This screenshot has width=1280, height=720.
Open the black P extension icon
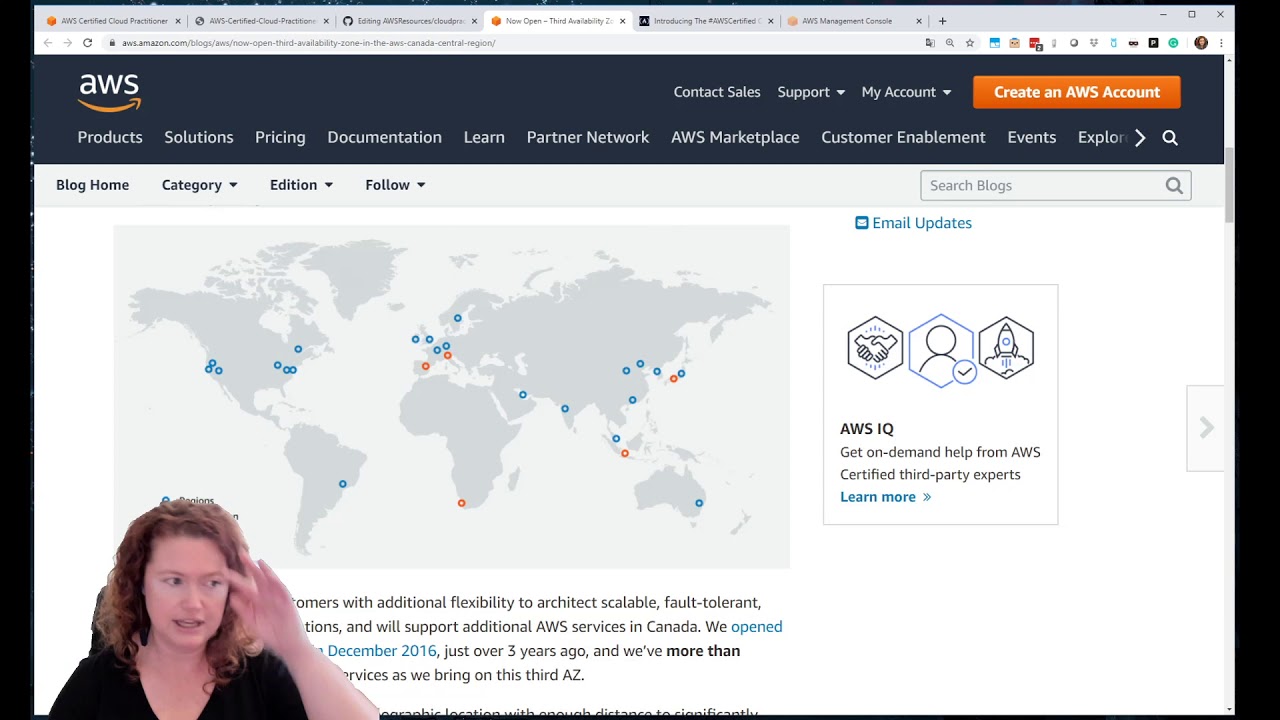point(1153,43)
